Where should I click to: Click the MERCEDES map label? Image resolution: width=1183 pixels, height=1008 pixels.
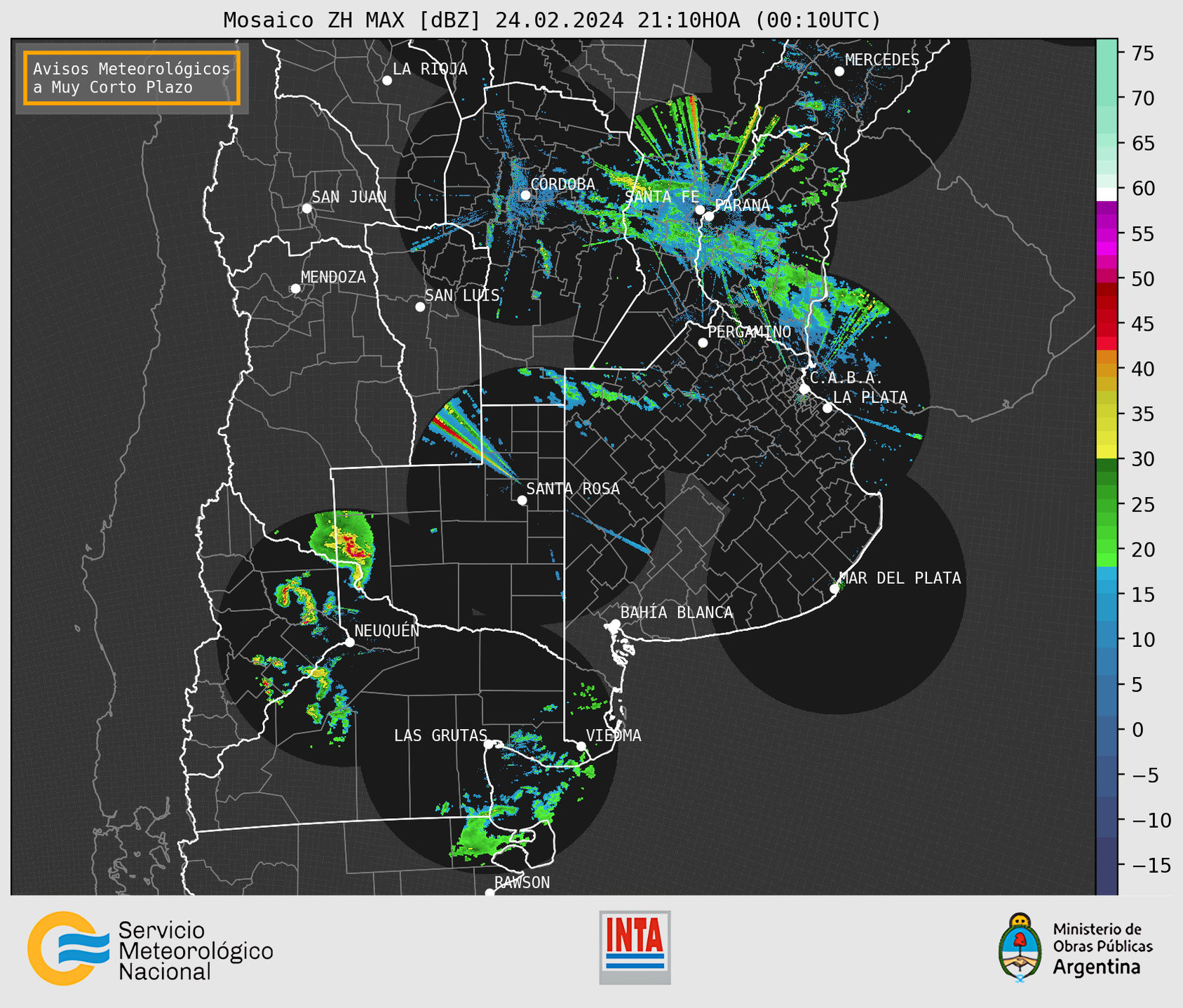coord(881,60)
